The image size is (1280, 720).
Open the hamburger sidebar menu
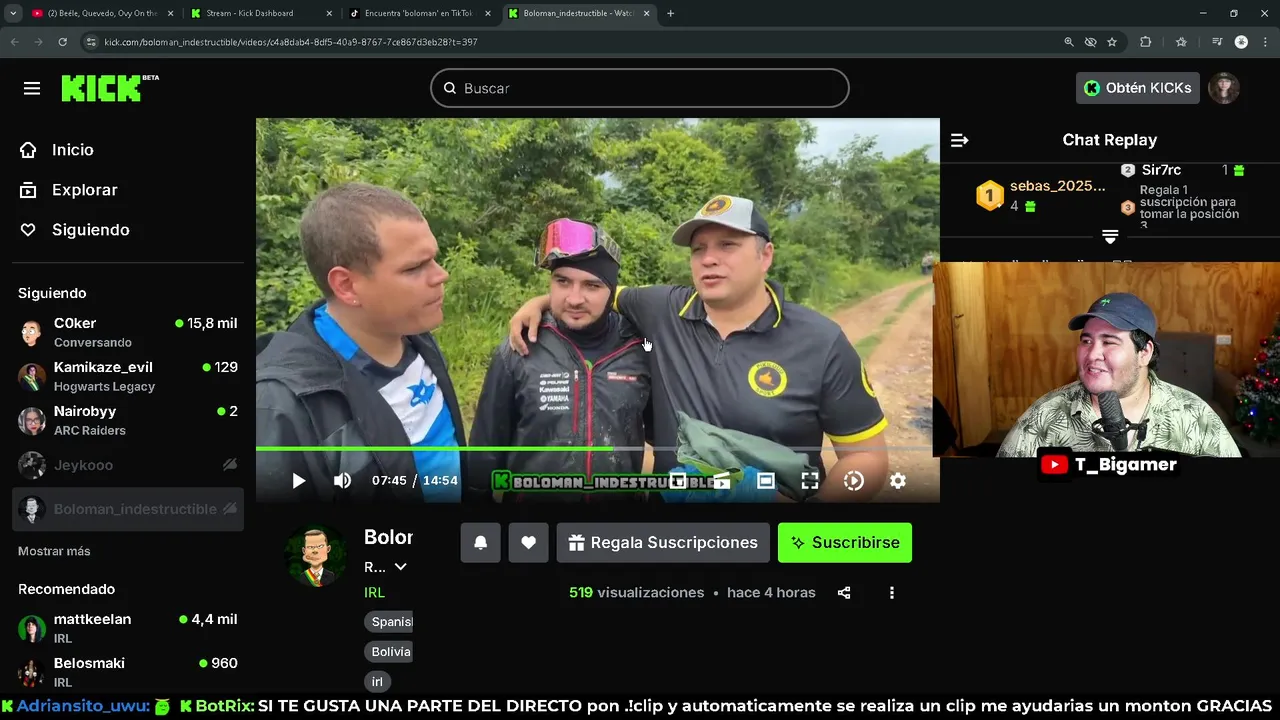click(32, 88)
